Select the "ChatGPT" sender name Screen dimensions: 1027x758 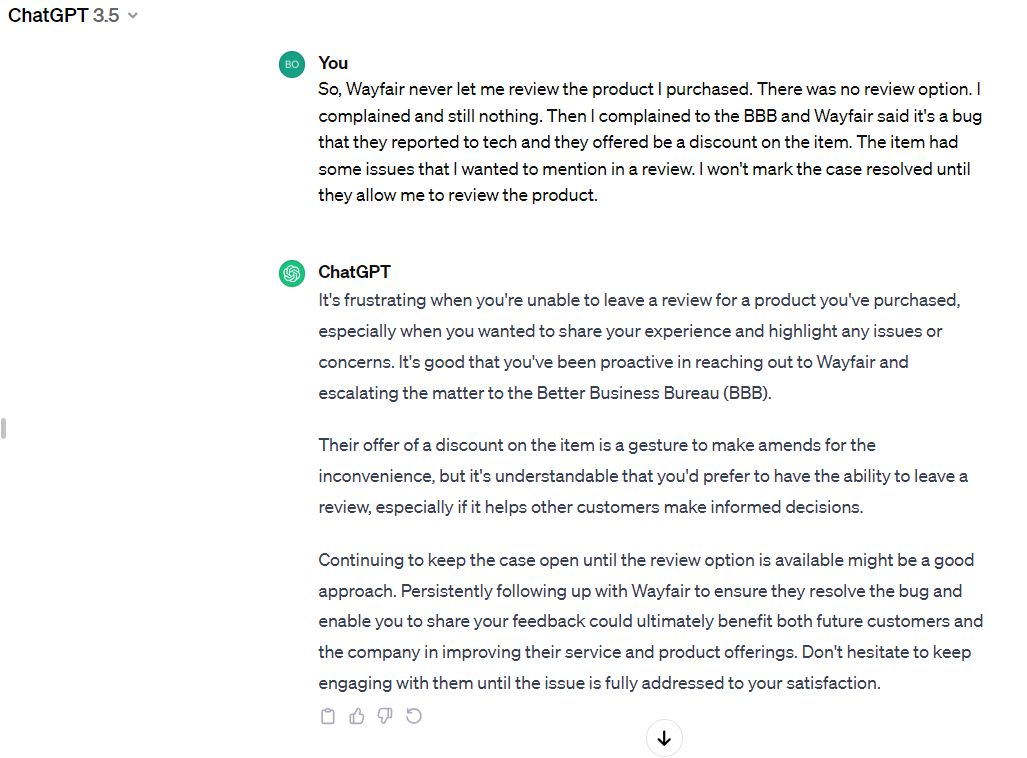[x=354, y=272]
